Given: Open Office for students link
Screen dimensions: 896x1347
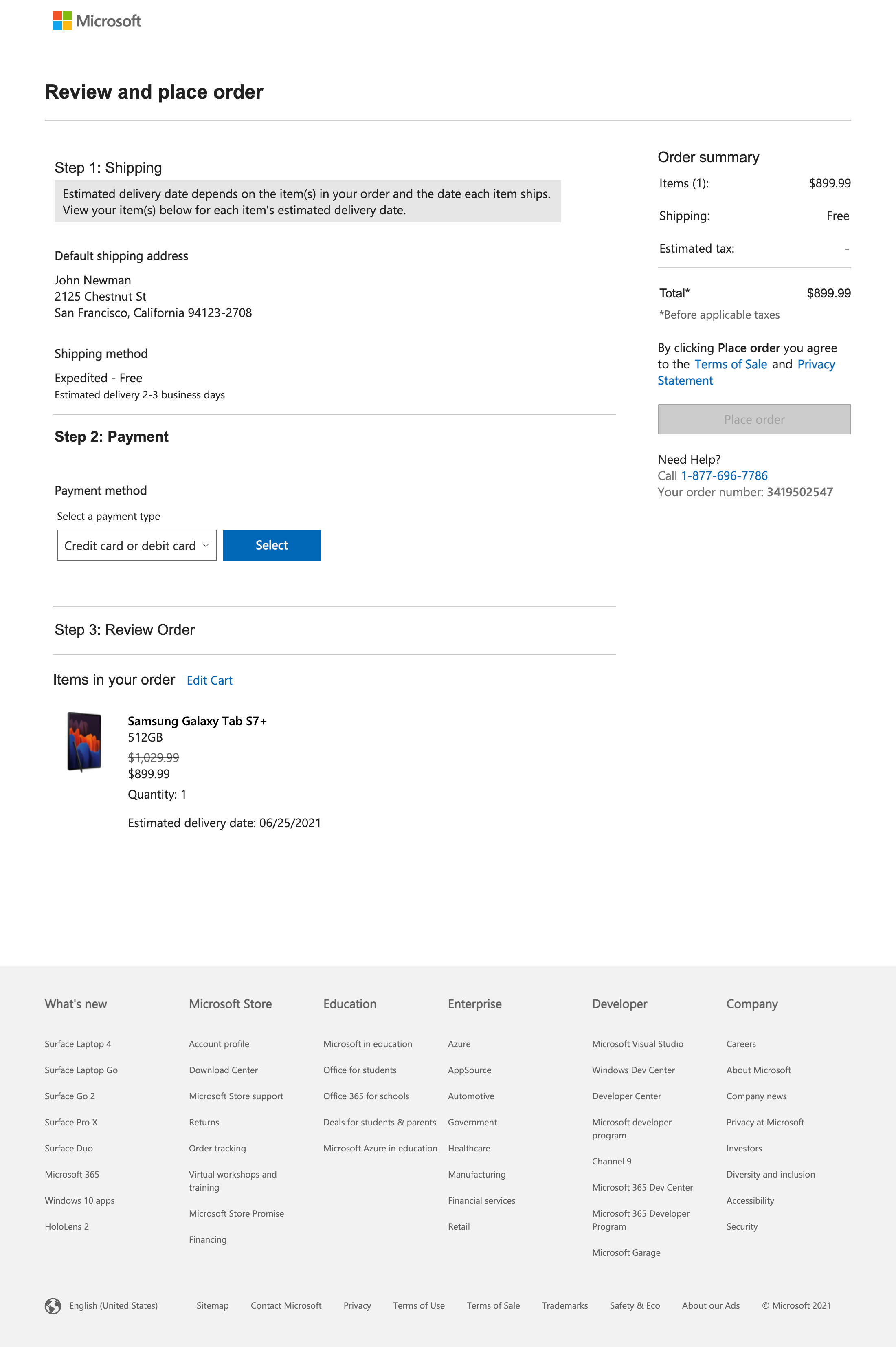Looking at the screenshot, I should (x=360, y=1070).
